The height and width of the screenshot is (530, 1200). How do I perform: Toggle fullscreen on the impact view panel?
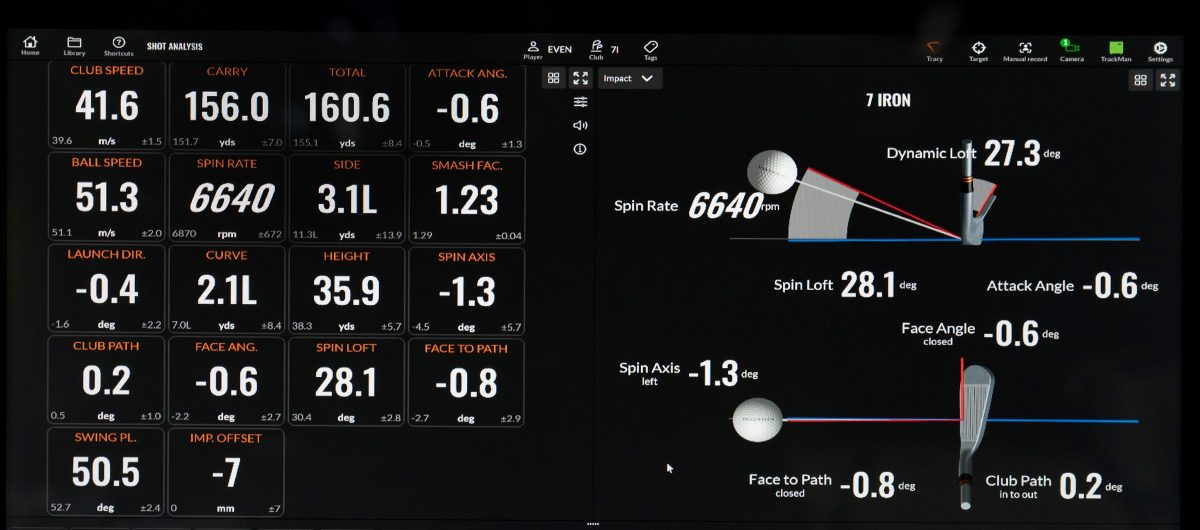(1167, 80)
